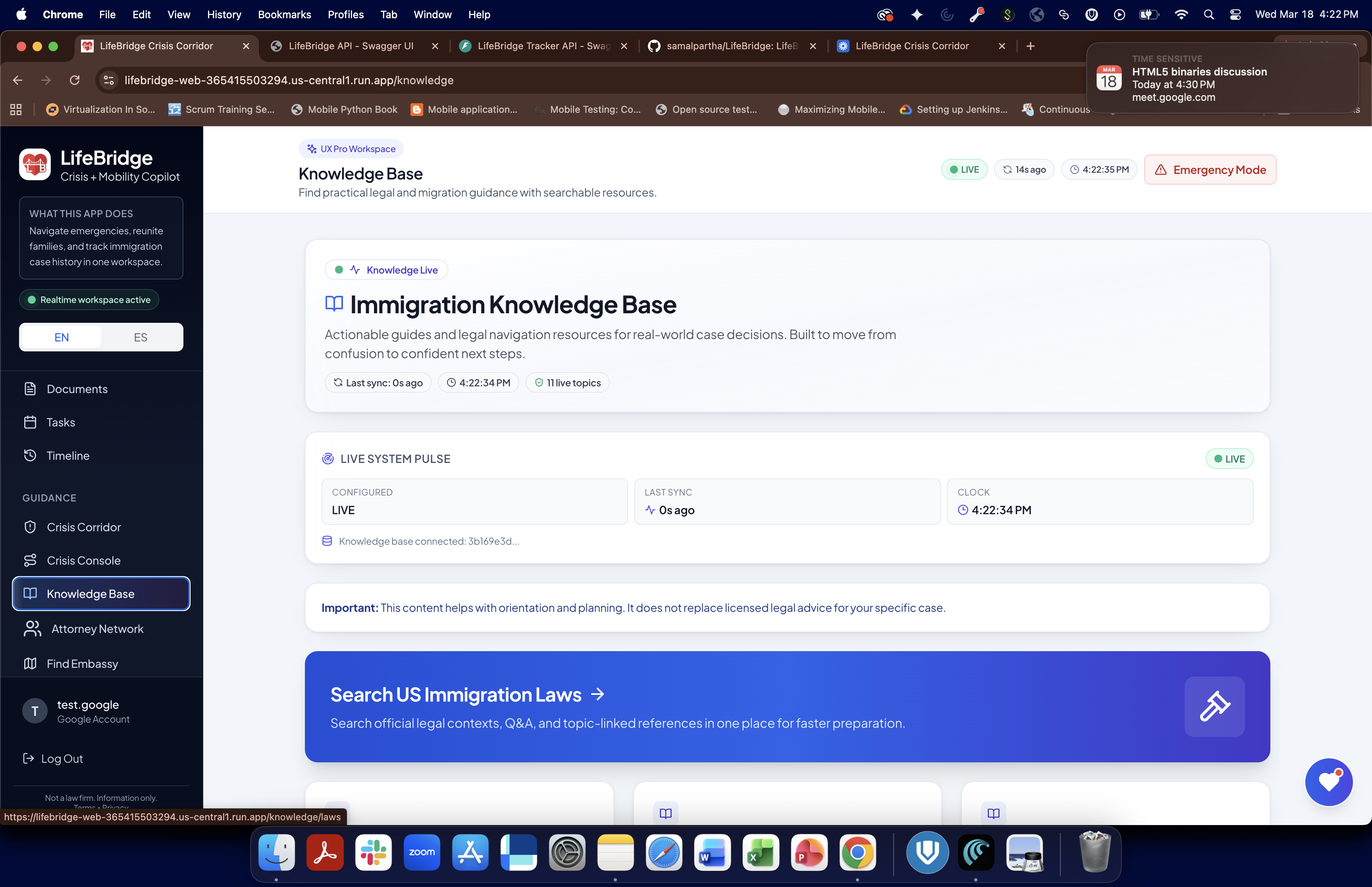Select the Crisis Corridor shield icon

click(31, 527)
